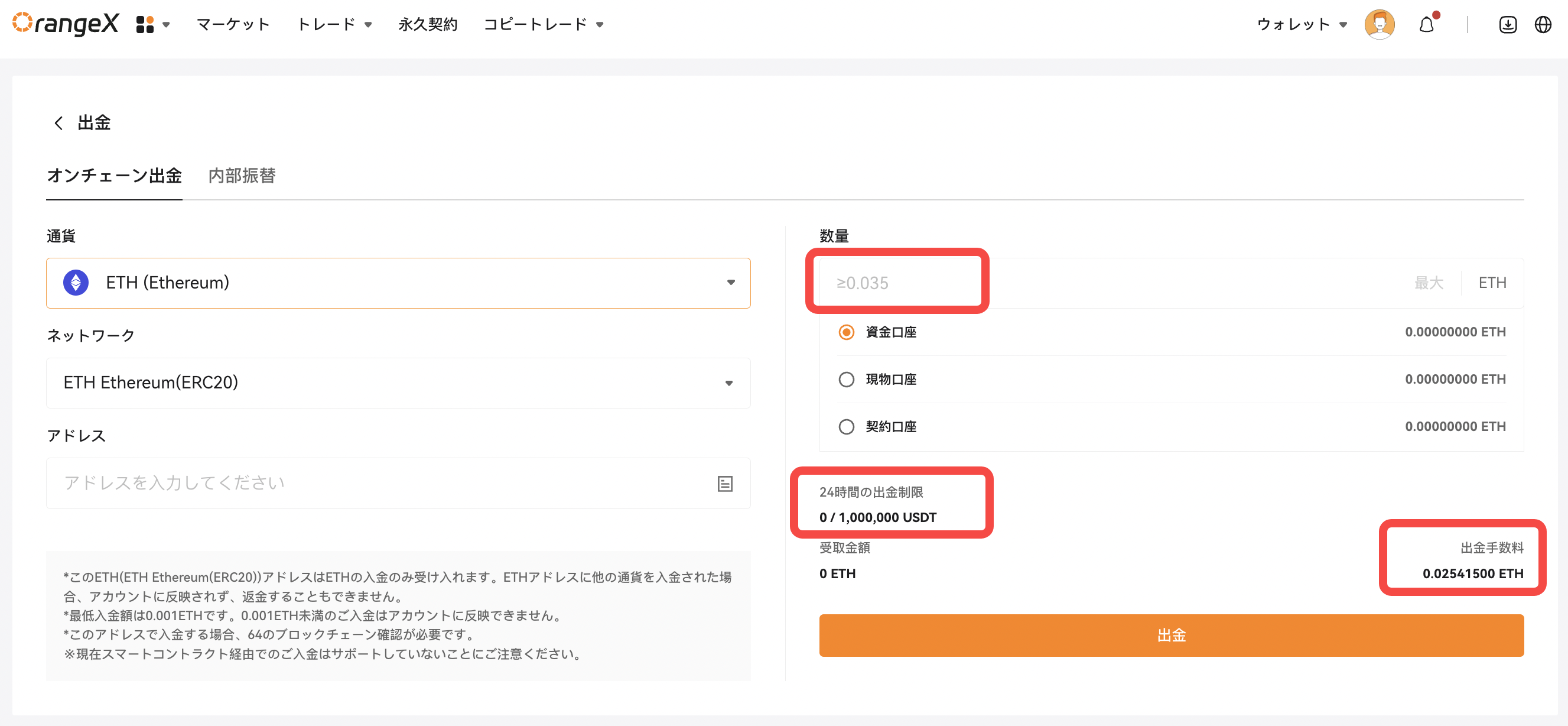
Task: Click the 0 / 1,000,000 USDT limit text
Action: 878,517
